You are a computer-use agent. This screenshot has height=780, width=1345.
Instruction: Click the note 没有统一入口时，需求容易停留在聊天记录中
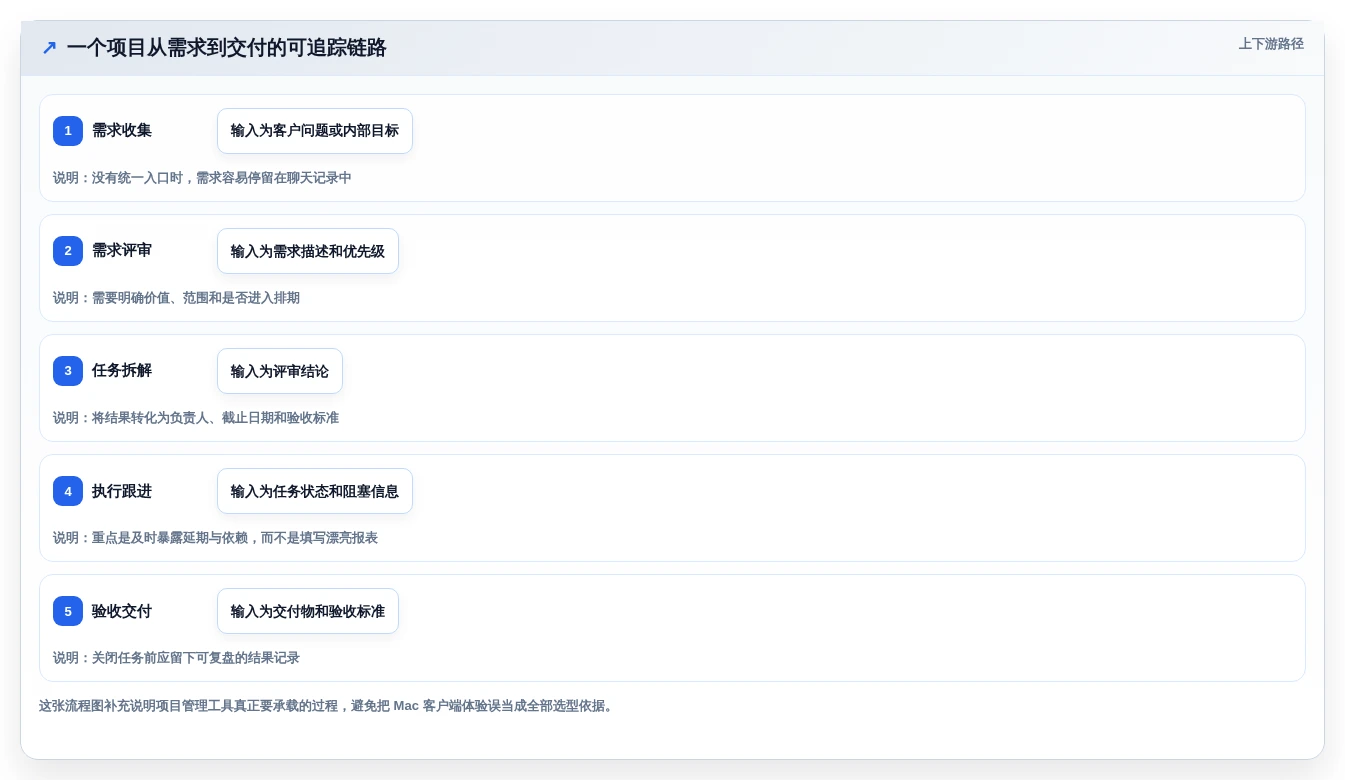click(202, 178)
